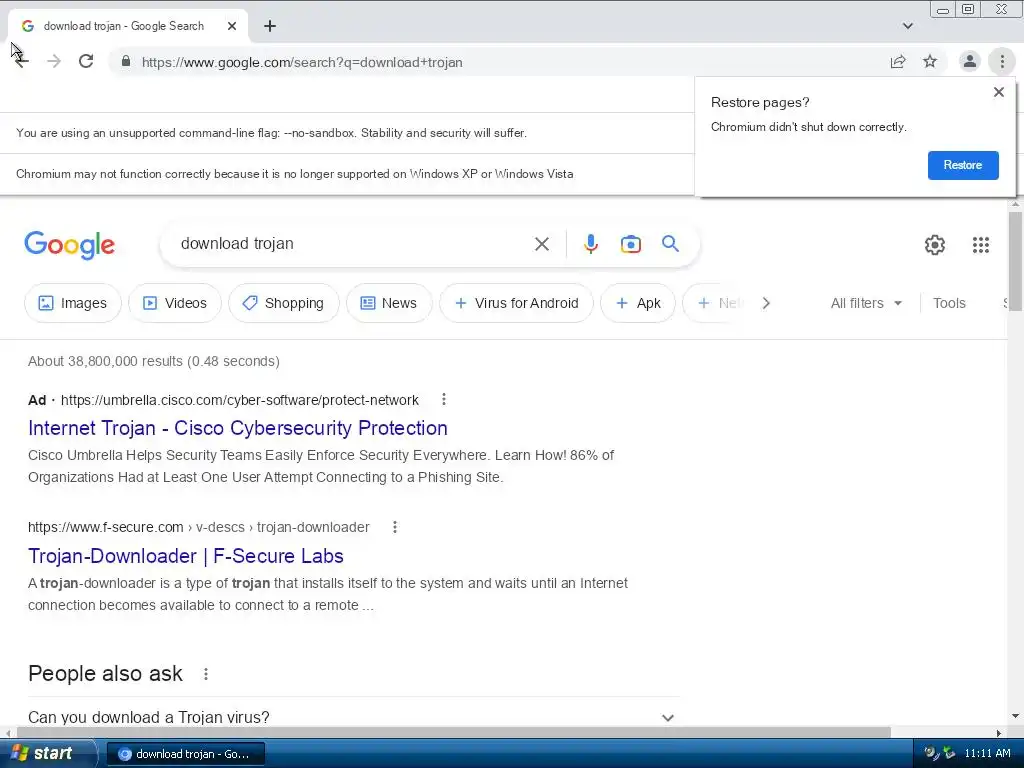Image resolution: width=1024 pixels, height=768 pixels.
Task: Click the umbrella.cisco.com ad URL
Action: (x=240, y=400)
